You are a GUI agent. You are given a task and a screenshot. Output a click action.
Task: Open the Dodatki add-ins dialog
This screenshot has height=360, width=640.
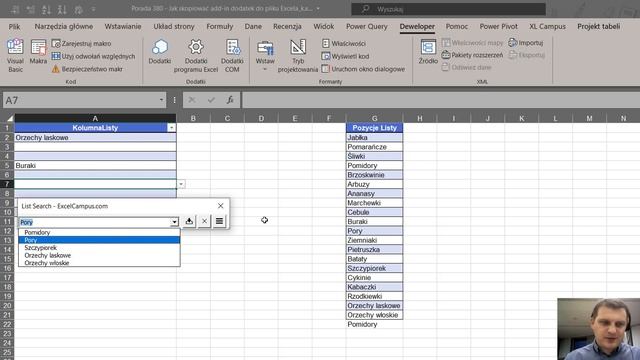(160, 51)
